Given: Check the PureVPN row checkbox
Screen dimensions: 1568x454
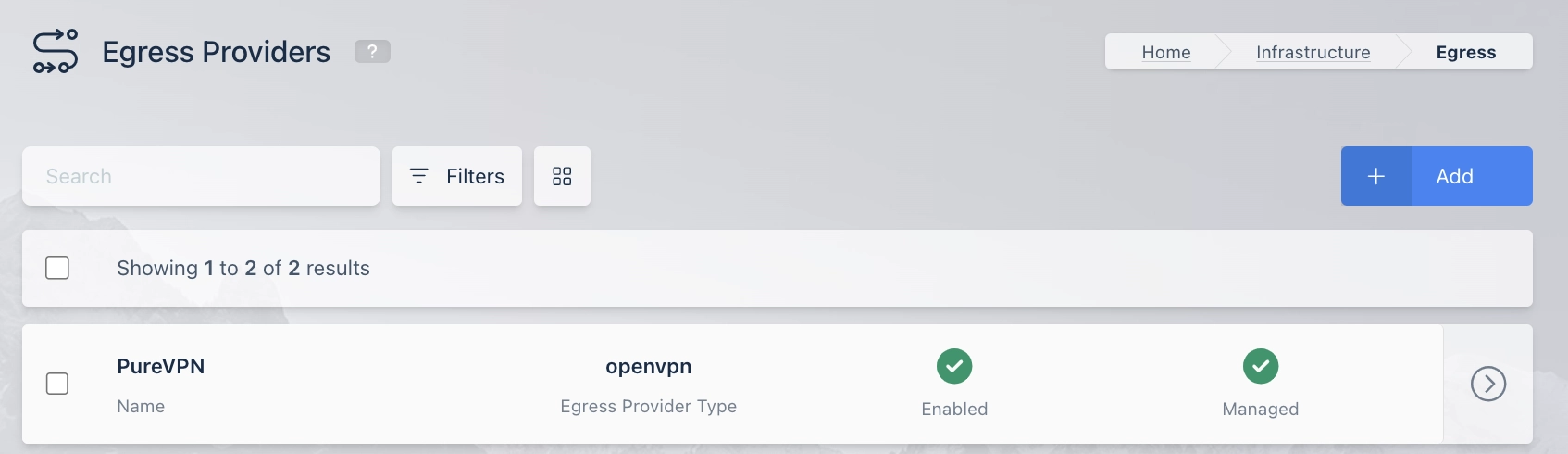Looking at the screenshot, I should pos(57,384).
